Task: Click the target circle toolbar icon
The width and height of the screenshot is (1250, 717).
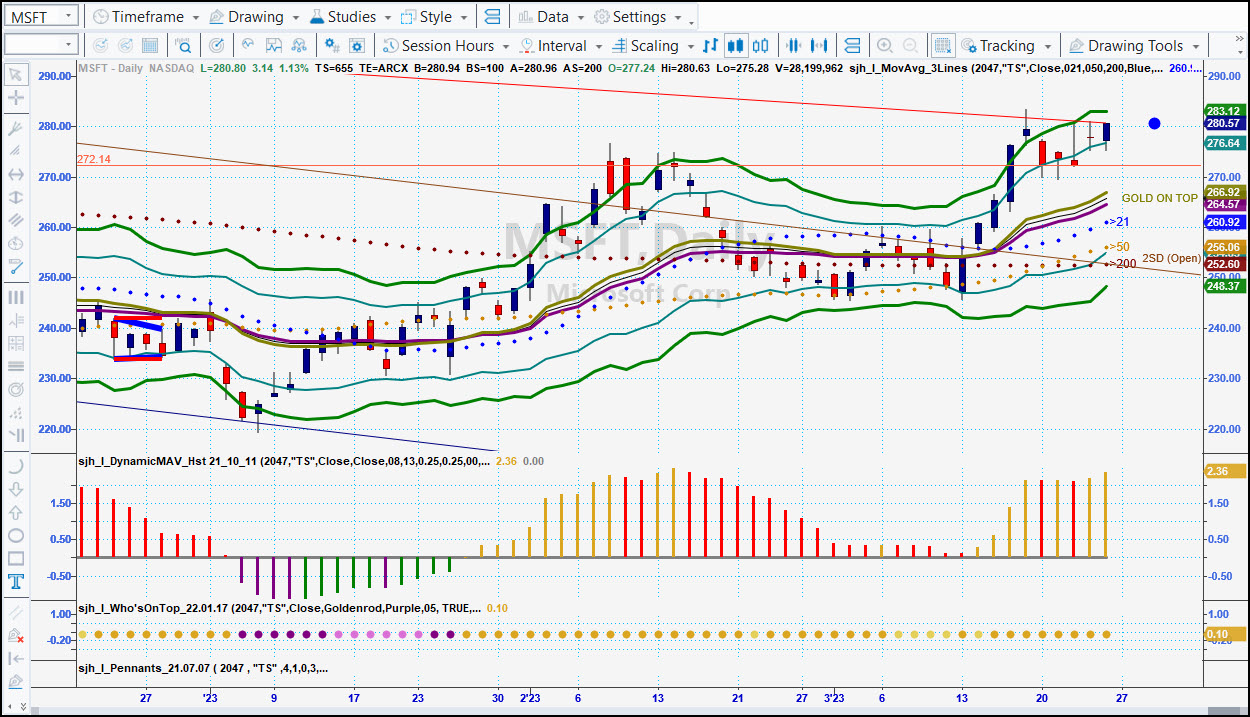Action: tap(217, 46)
